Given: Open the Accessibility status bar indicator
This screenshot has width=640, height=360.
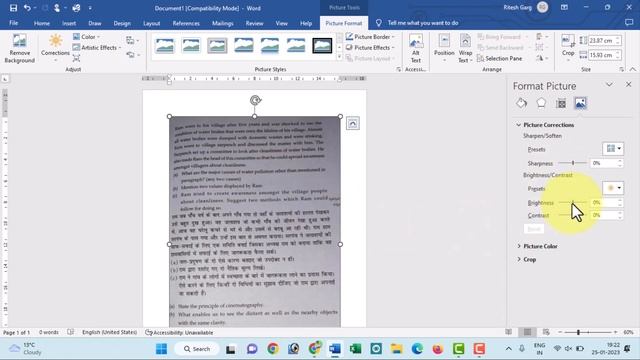Looking at the screenshot, I should click(179, 332).
